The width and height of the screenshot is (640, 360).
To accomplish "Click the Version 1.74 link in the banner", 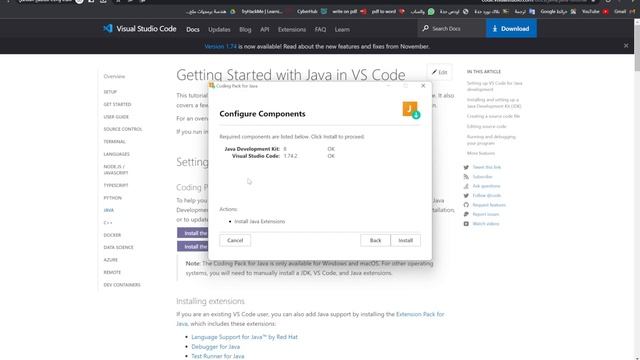I will coord(220,47).
